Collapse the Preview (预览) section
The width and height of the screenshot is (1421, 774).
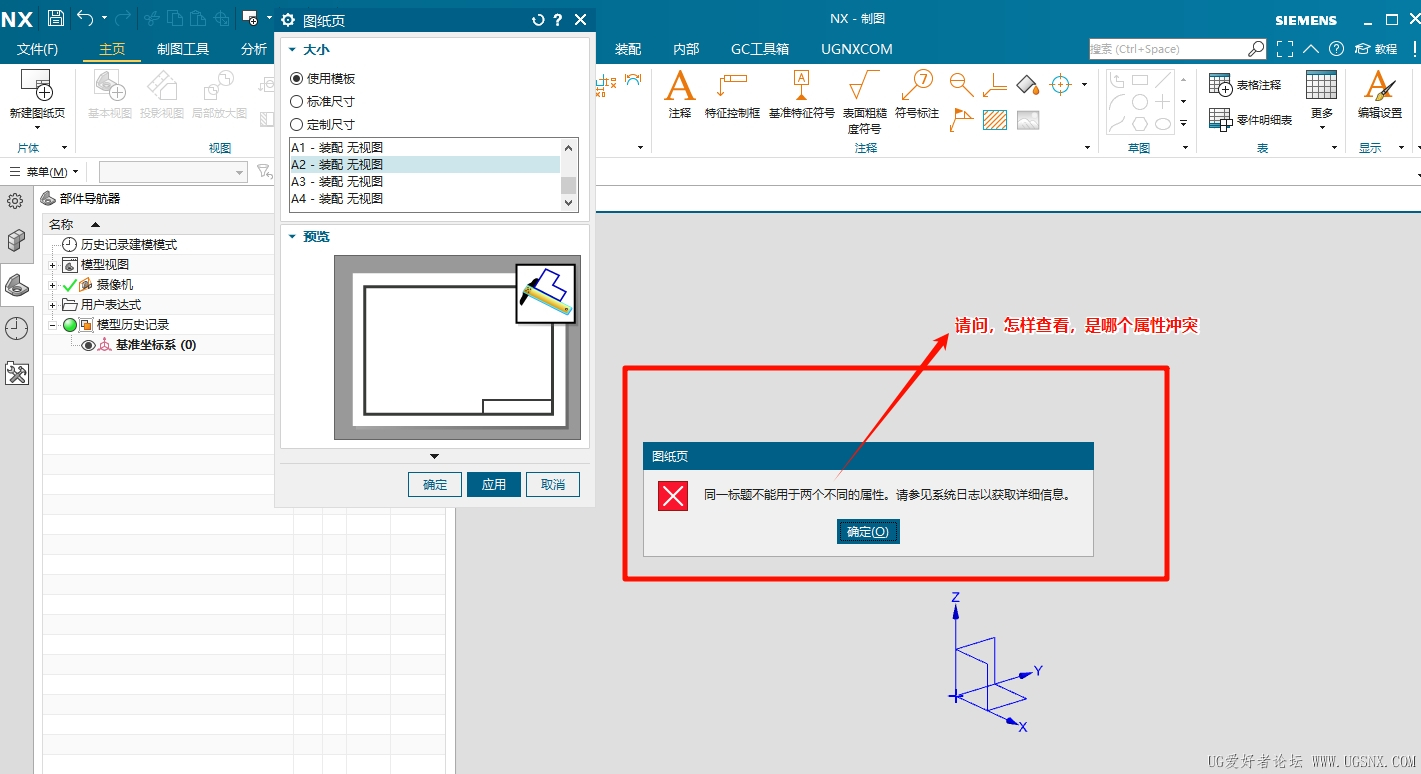coord(293,237)
